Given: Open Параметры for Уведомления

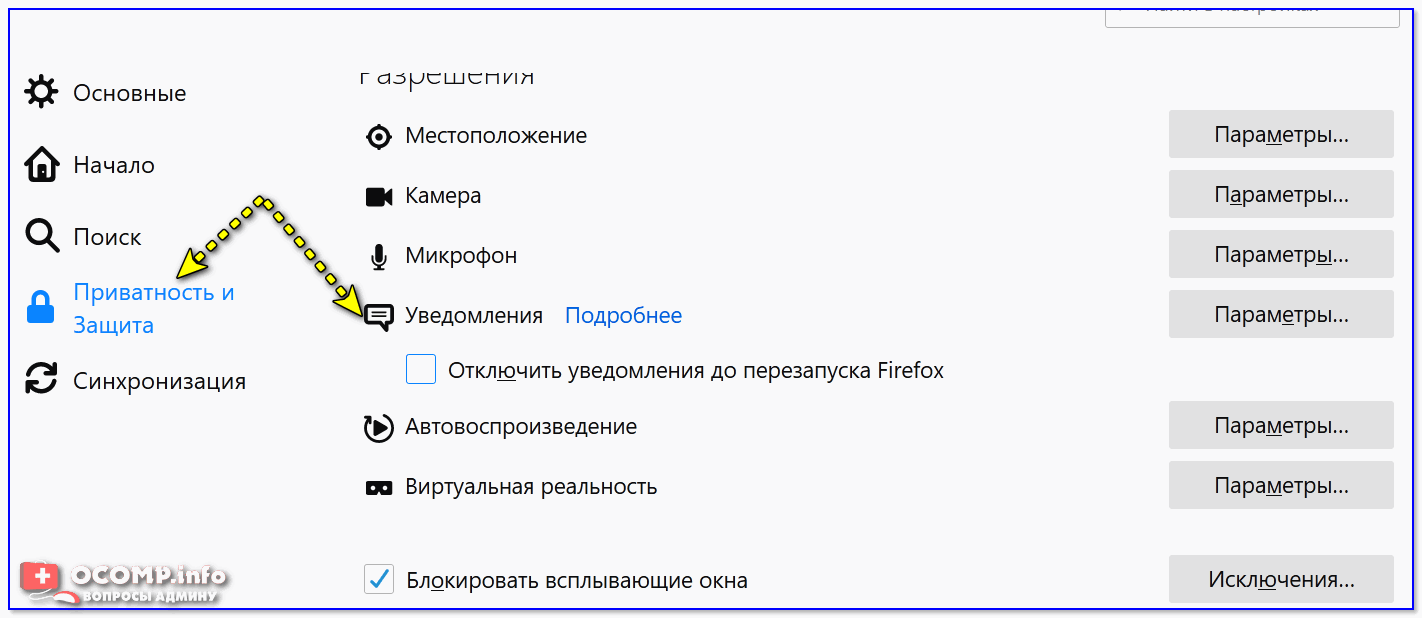Looking at the screenshot, I should click(1281, 315).
